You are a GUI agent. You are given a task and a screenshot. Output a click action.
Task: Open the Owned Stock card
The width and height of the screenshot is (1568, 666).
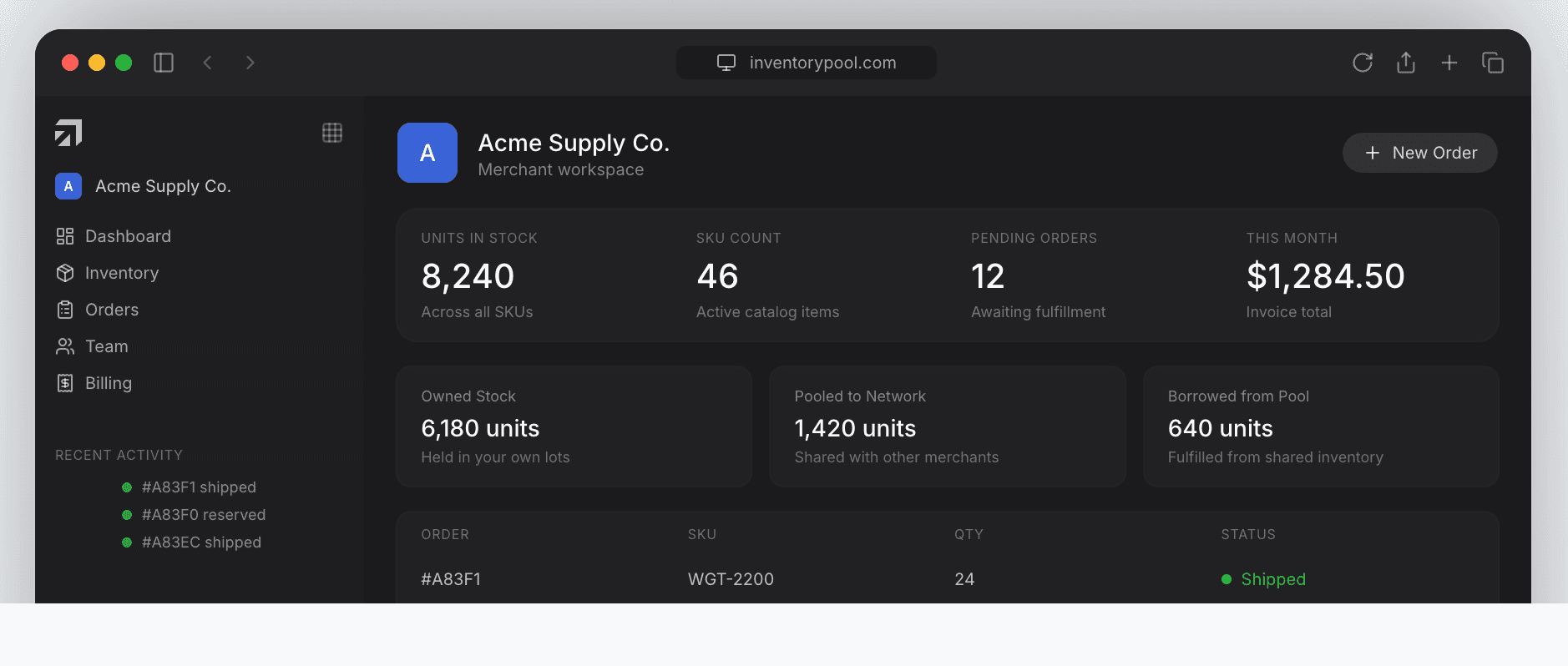[x=574, y=426]
